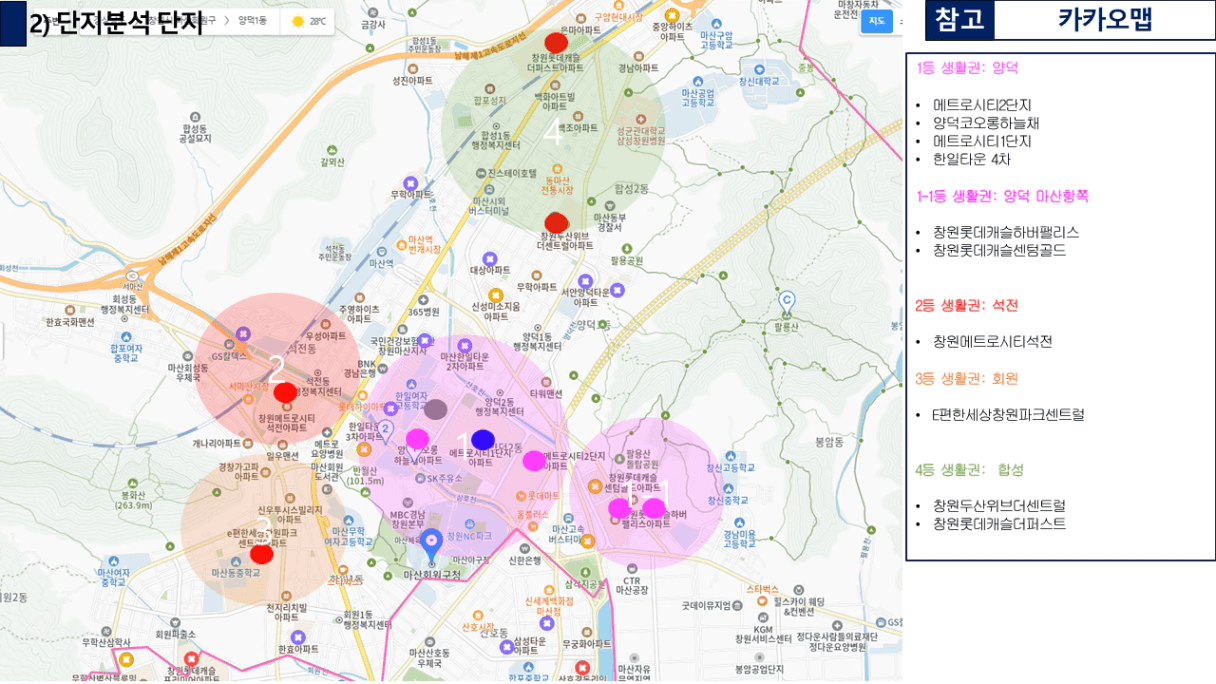Click the '2등 생활권: 석전' heading
This screenshot has height=684, width=1216.
pos(967,305)
